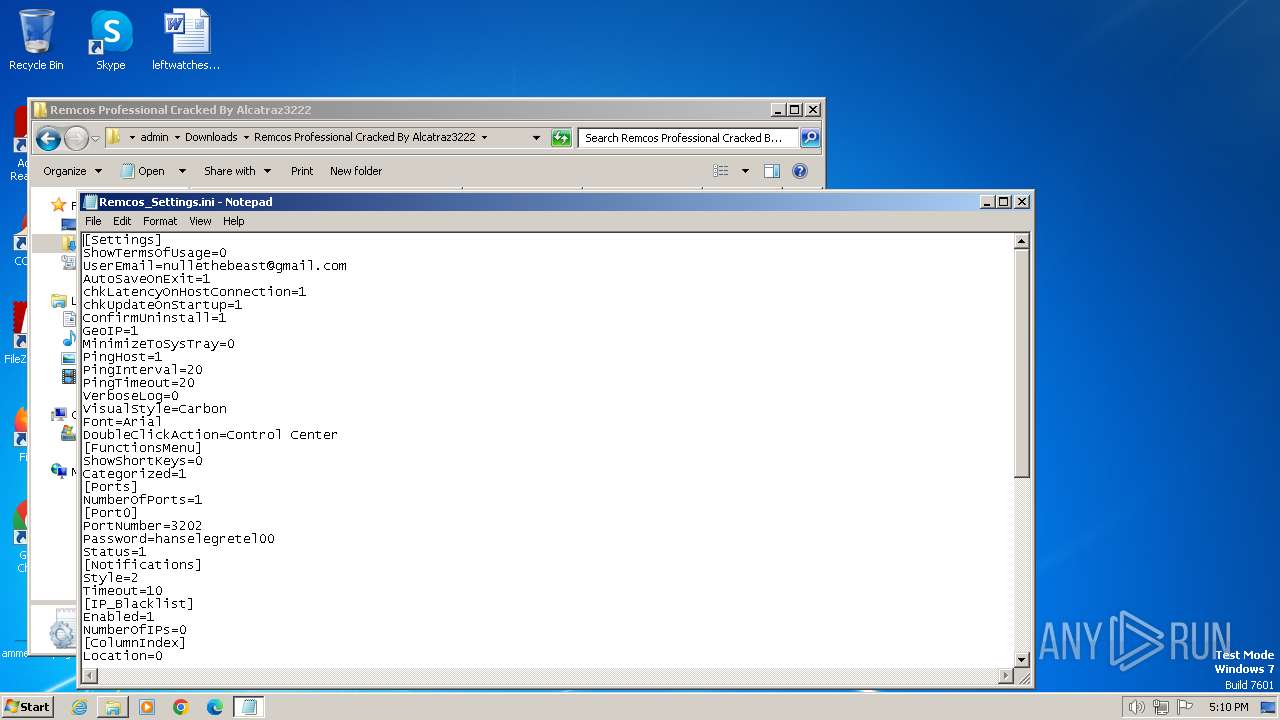This screenshot has width=1280, height=720.
Task: Open the Notepad Format menu
Action: coord(160,221)
